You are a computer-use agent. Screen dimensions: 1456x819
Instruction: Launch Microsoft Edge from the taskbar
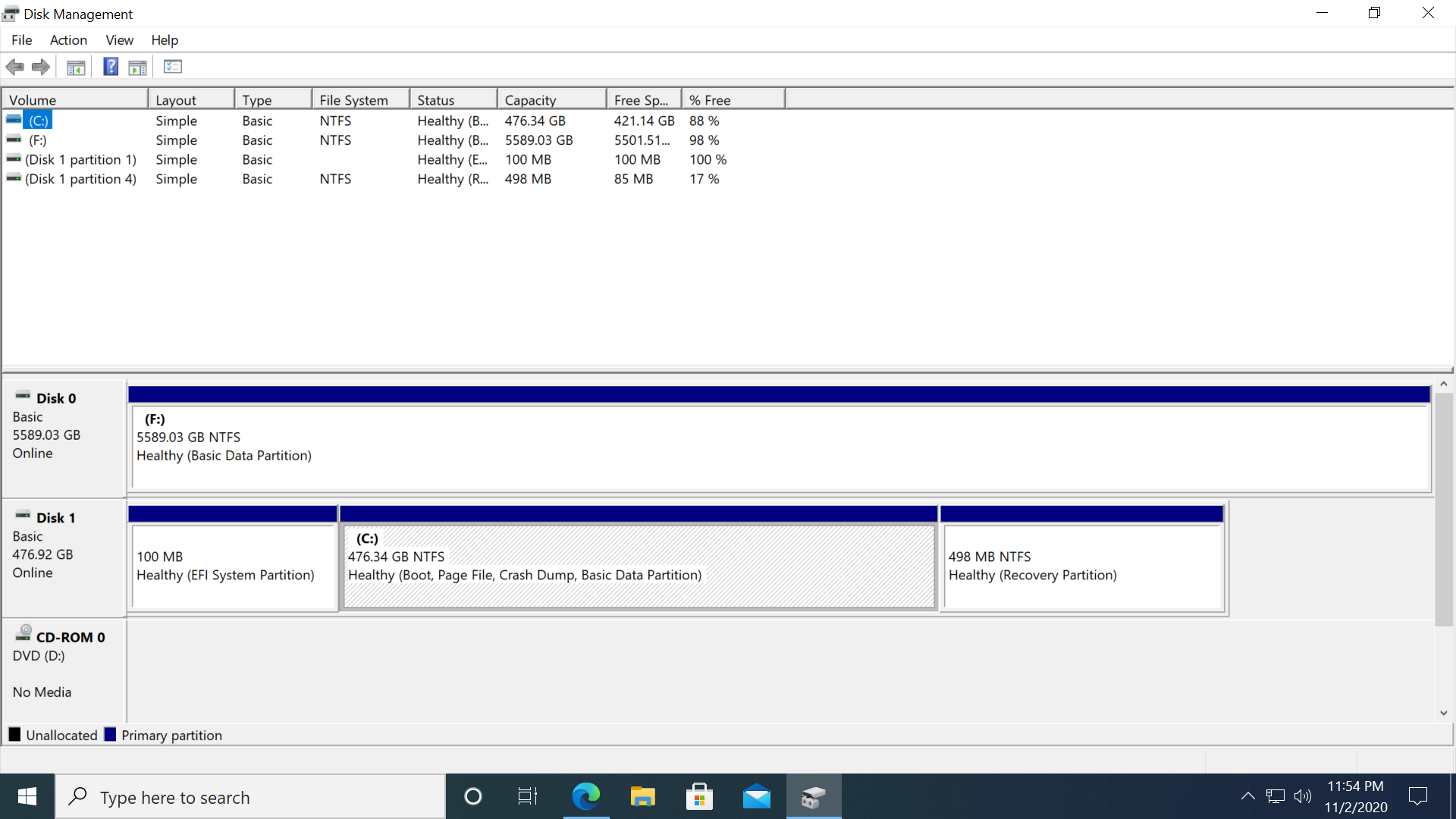(585, 796)
